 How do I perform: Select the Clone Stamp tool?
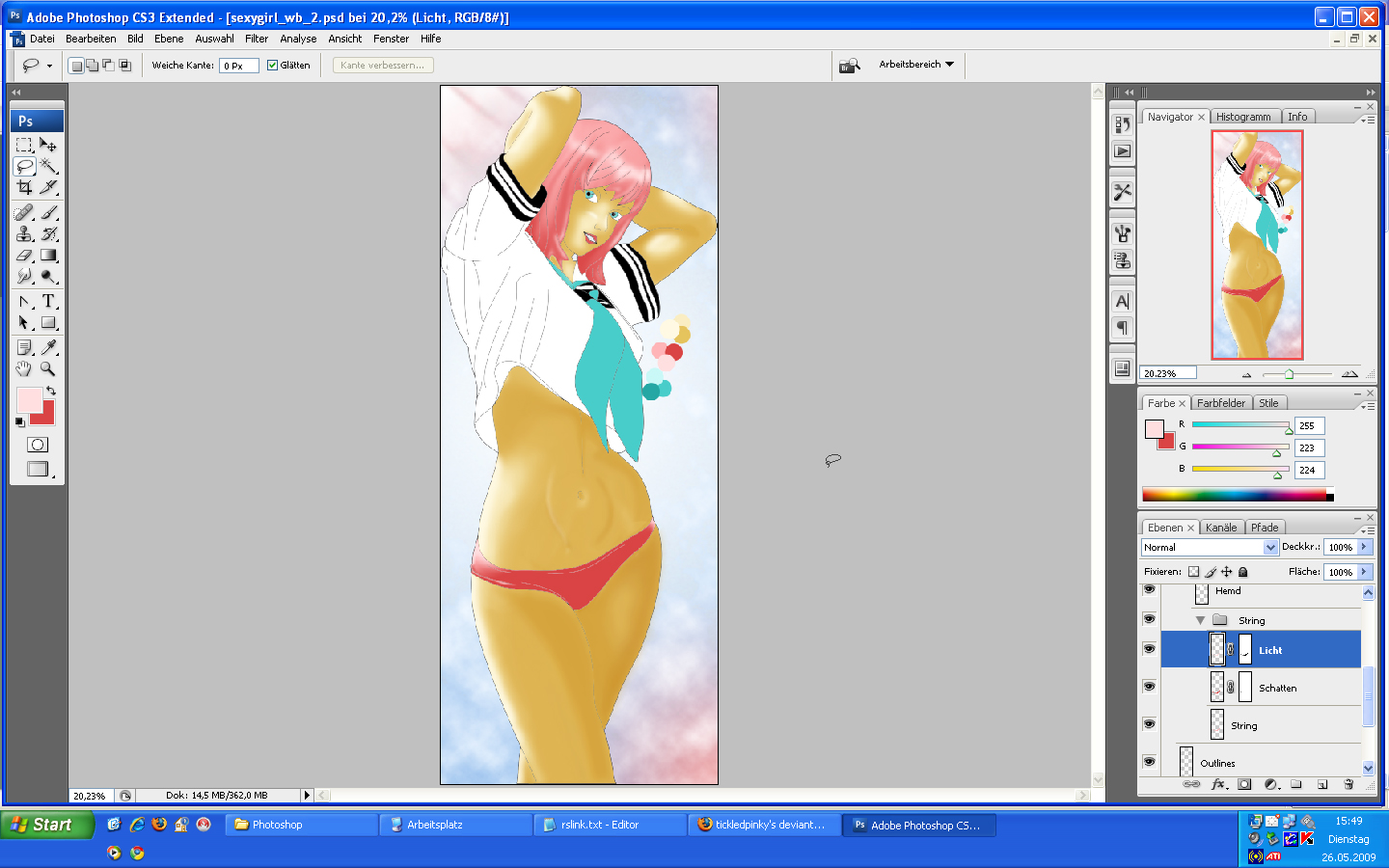click(x=25, y=233)
